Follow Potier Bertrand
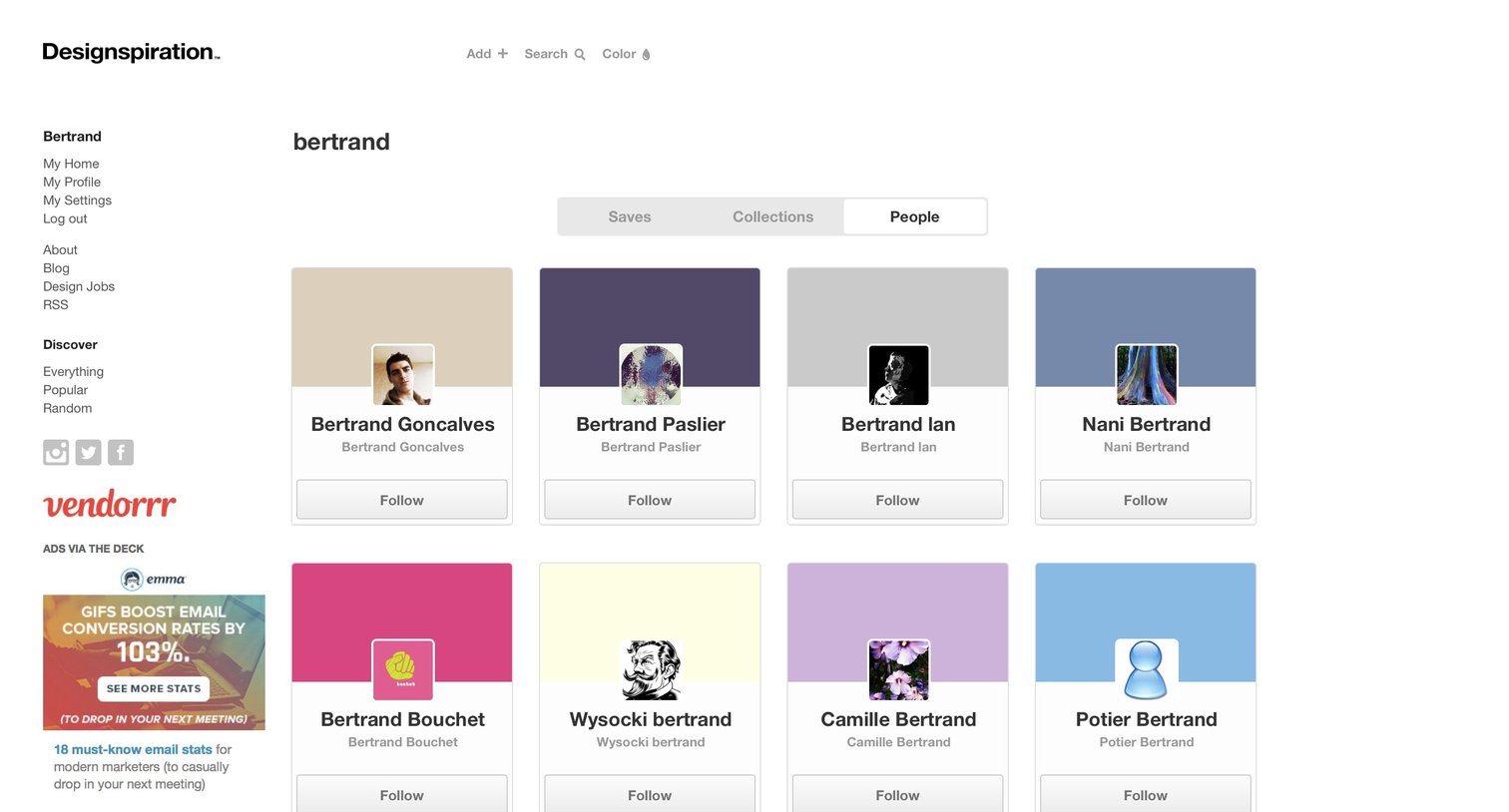This screenshot has width=1509, height=812. click(1146, 794)
